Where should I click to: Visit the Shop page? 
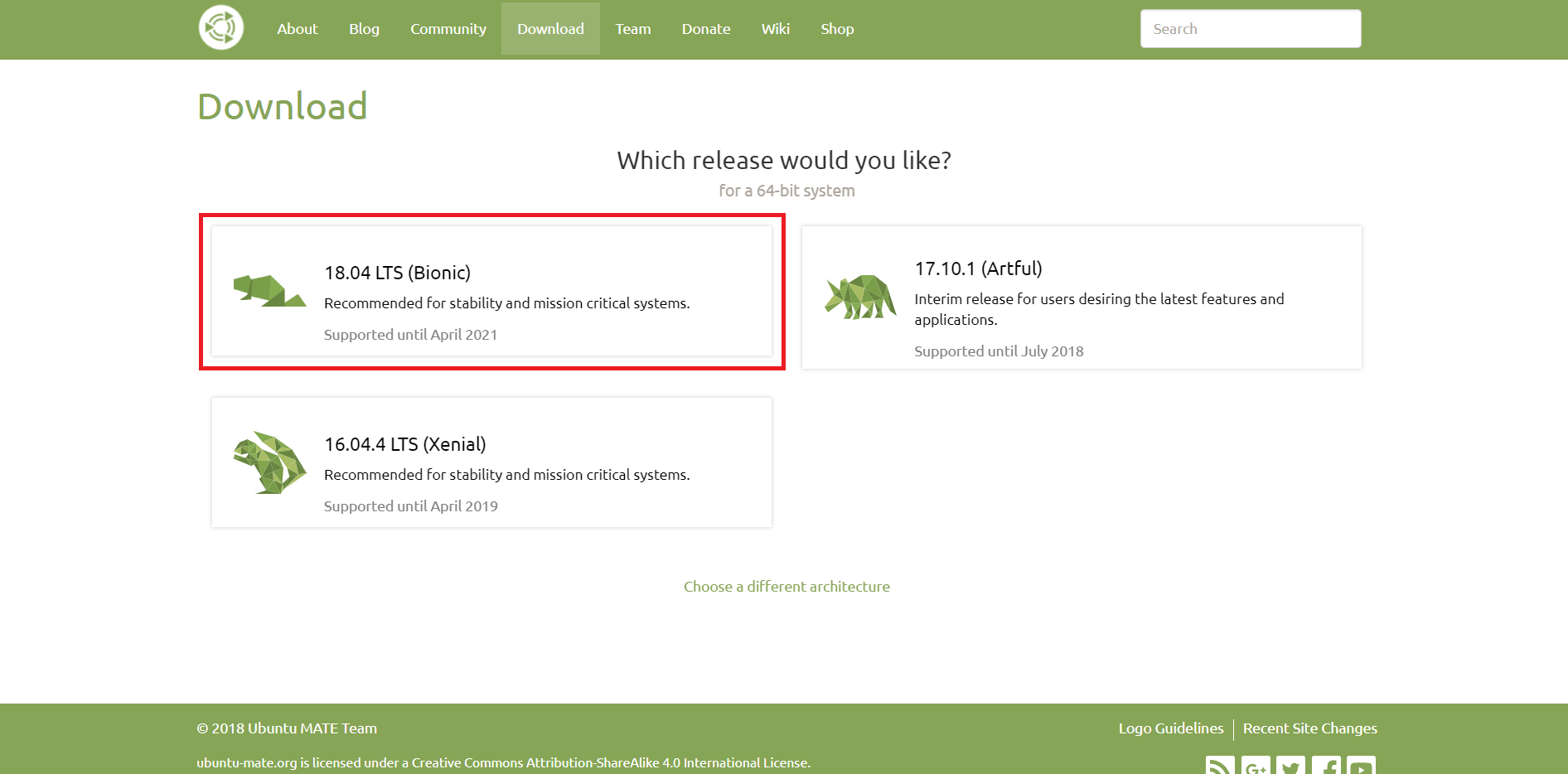pos(836,28)
